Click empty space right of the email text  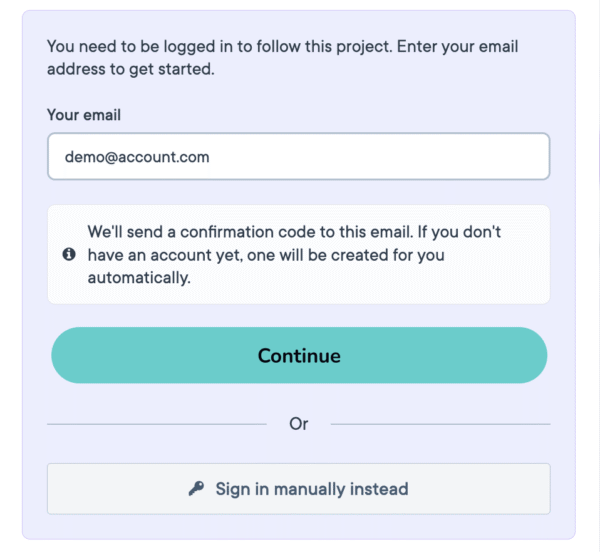[x=400, y=157]
